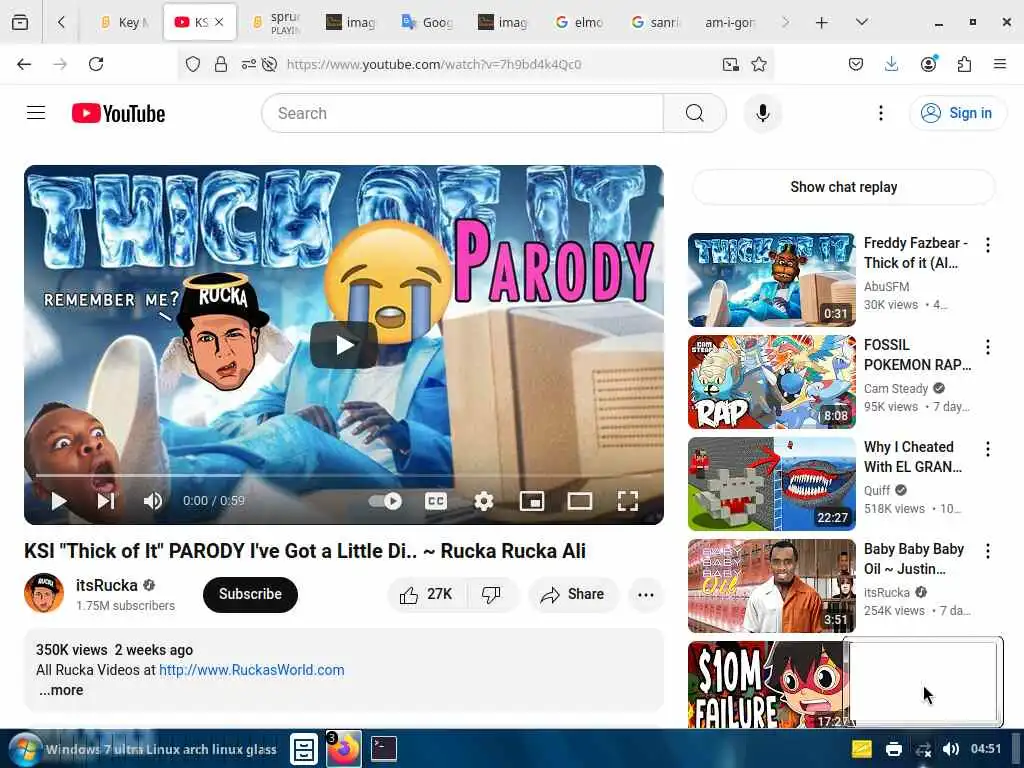1024x768 pixels.
Task: Open Baby Baby Baby Oil video thumbnail
Action: (771, 586)
